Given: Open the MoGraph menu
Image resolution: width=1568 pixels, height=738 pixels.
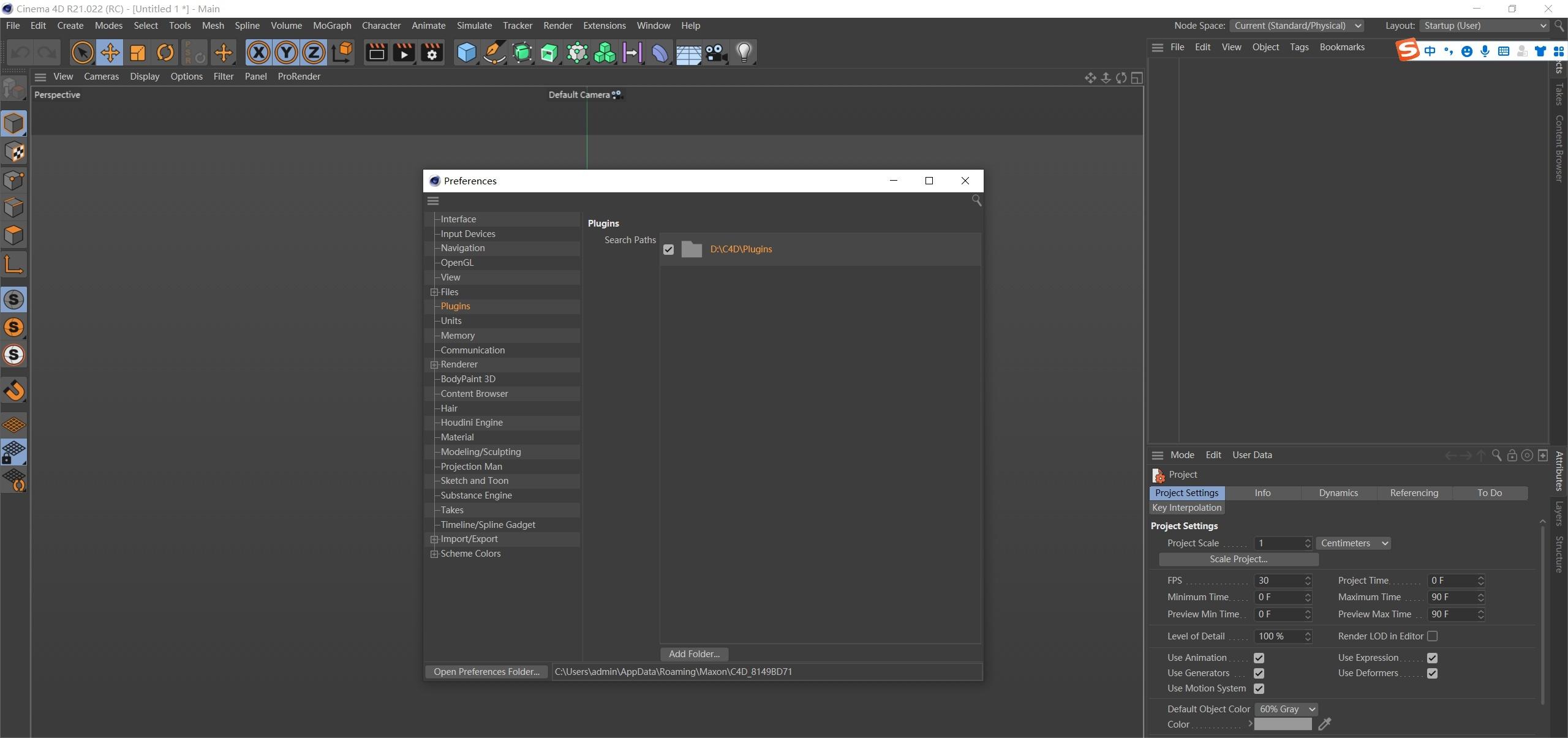Looking at the screenshot, I should click(332, 26).
